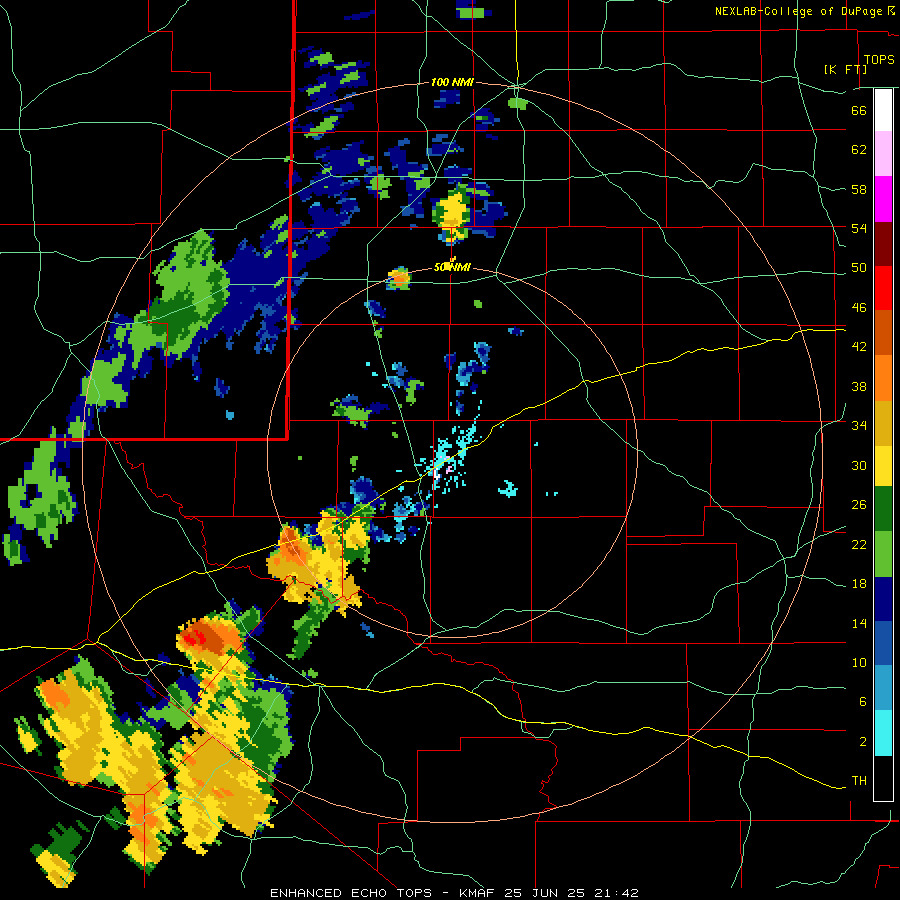This screenshot has height=900, width=900.
Task: Click the "62" legend value
Action: point(859,150)
